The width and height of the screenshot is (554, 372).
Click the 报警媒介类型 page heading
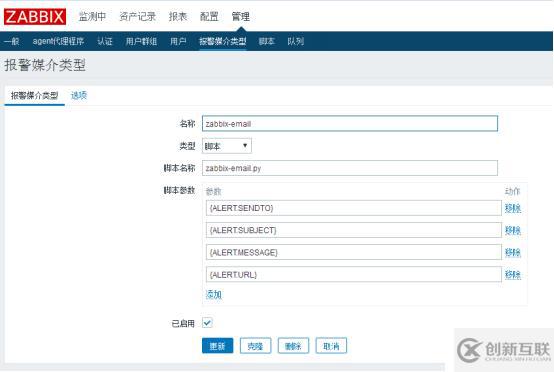[45, 65]
